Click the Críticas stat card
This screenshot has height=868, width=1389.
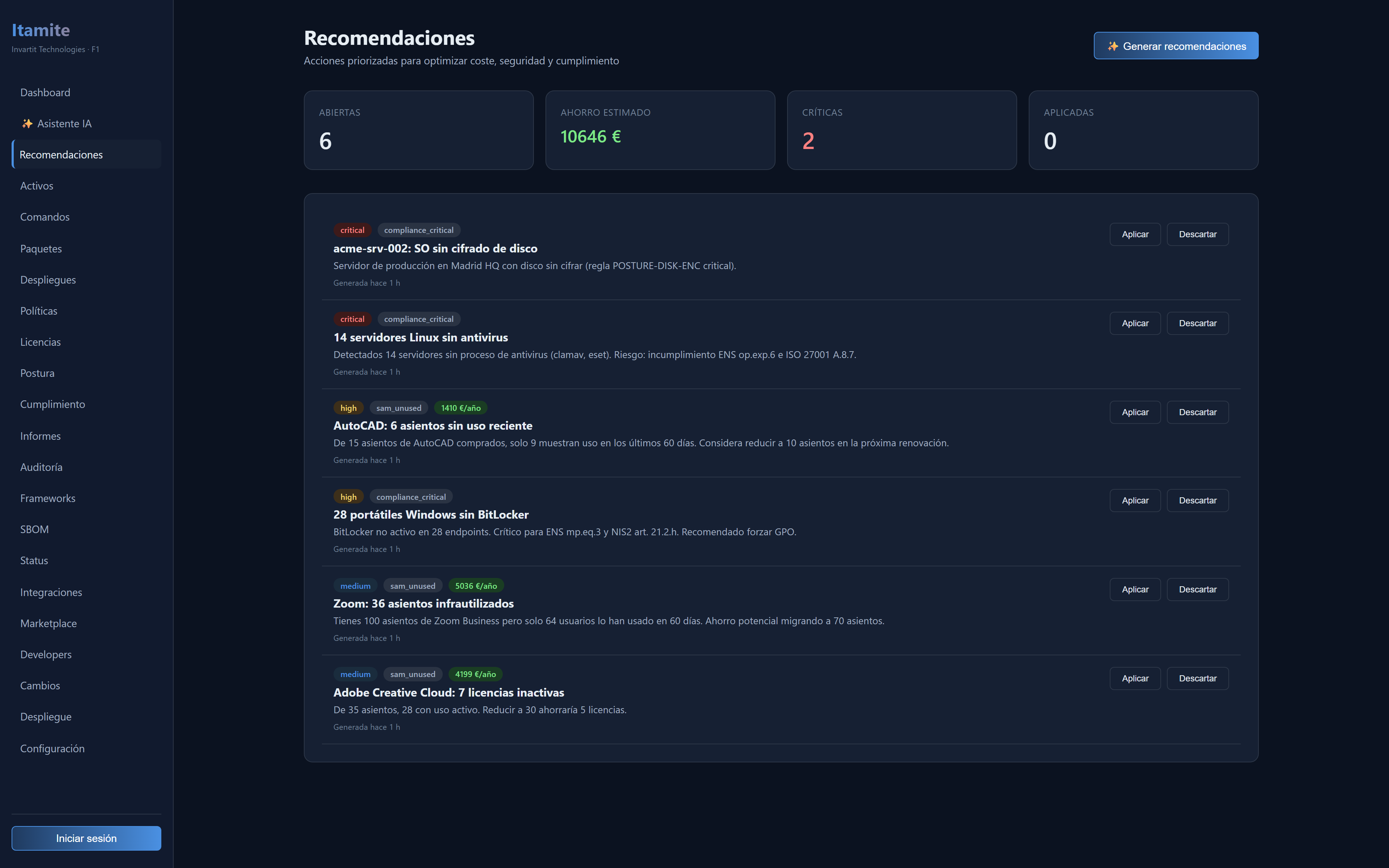click(901, 130)
